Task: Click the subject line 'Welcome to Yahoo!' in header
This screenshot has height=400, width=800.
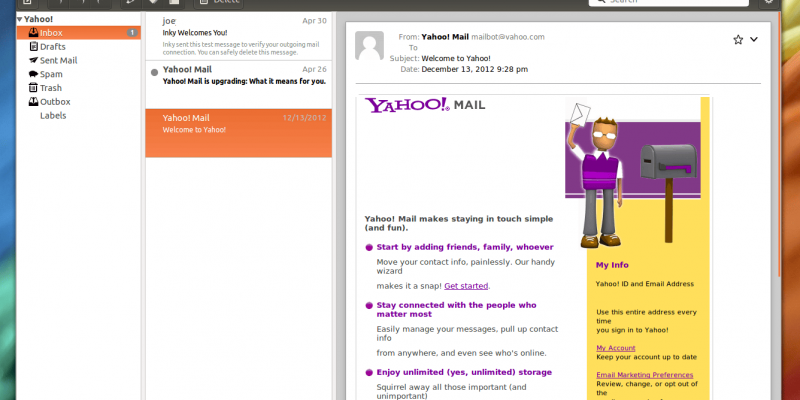Action: (456, 59)
